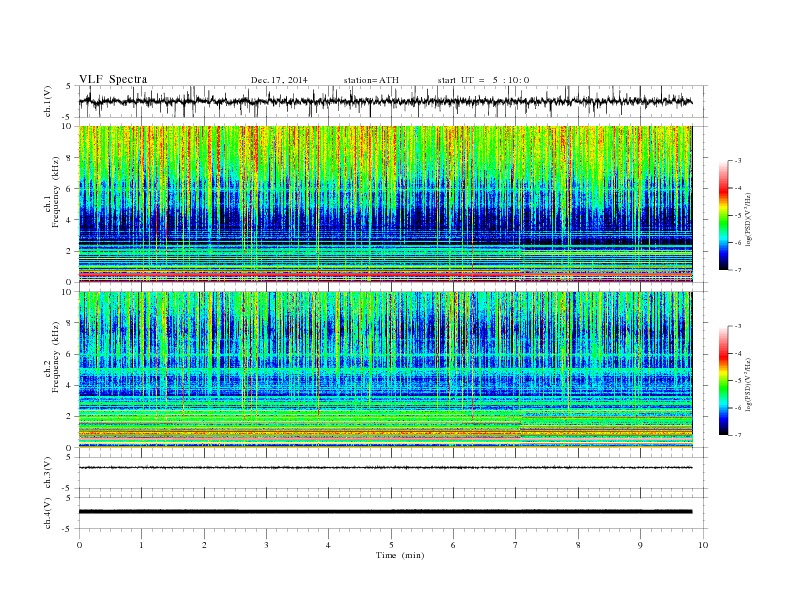Click the time axis tick "1"
792x612 pixels.
pos(141,545)
